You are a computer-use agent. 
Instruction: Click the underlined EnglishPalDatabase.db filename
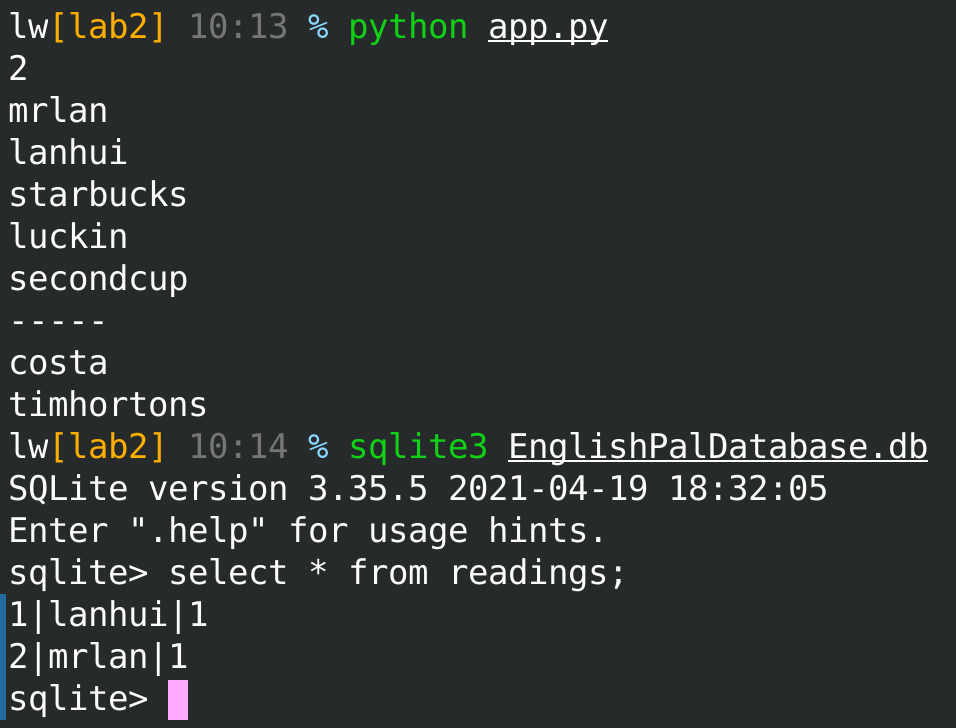pos(718,447)
